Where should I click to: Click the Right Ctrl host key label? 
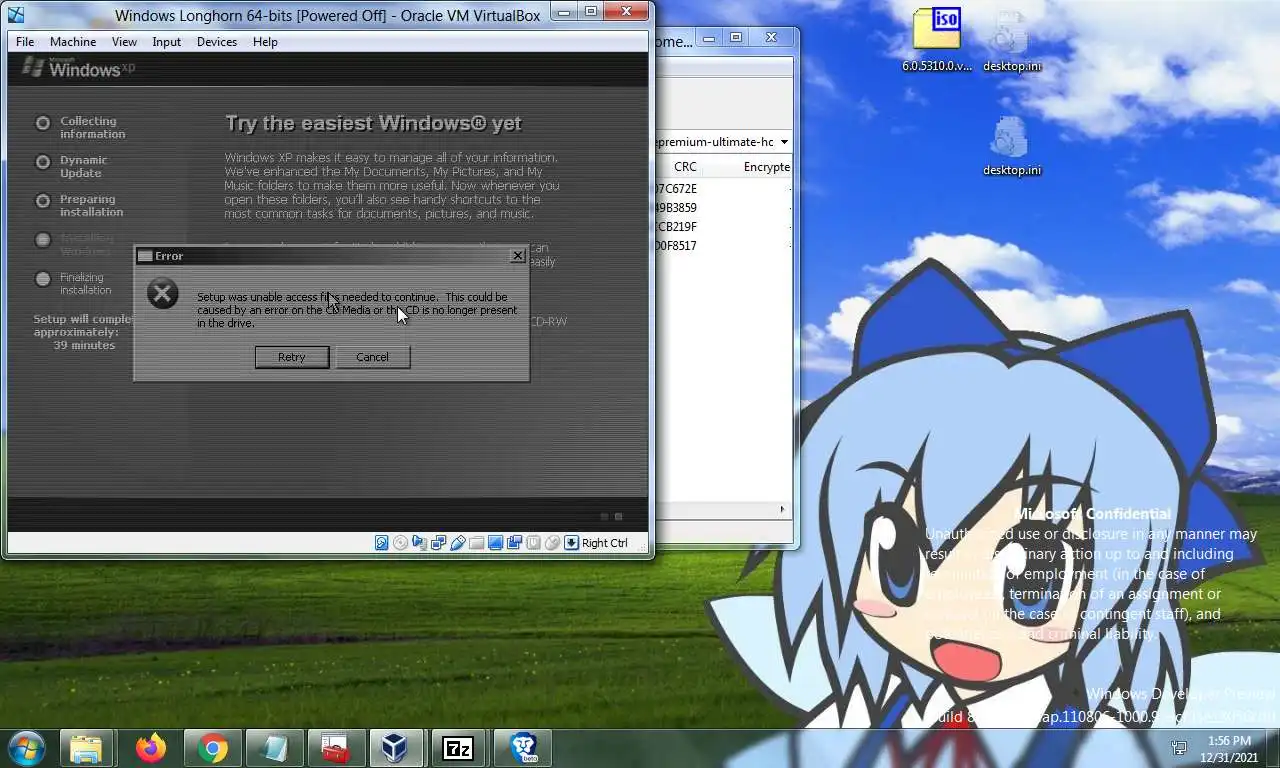(x=605, y=543)
